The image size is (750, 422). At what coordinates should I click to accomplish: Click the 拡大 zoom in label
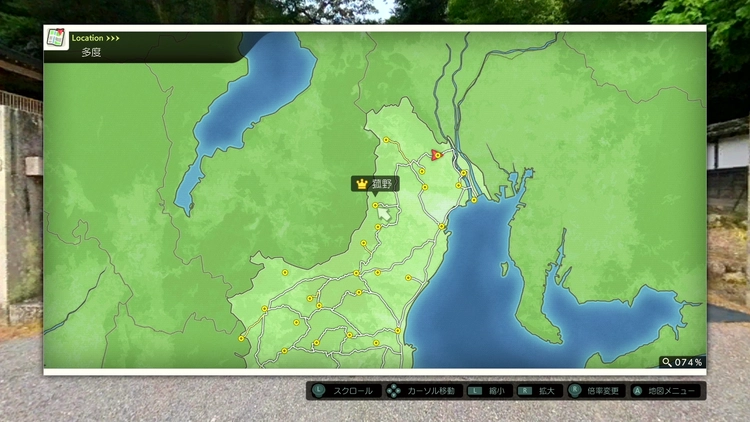point(547,391)
